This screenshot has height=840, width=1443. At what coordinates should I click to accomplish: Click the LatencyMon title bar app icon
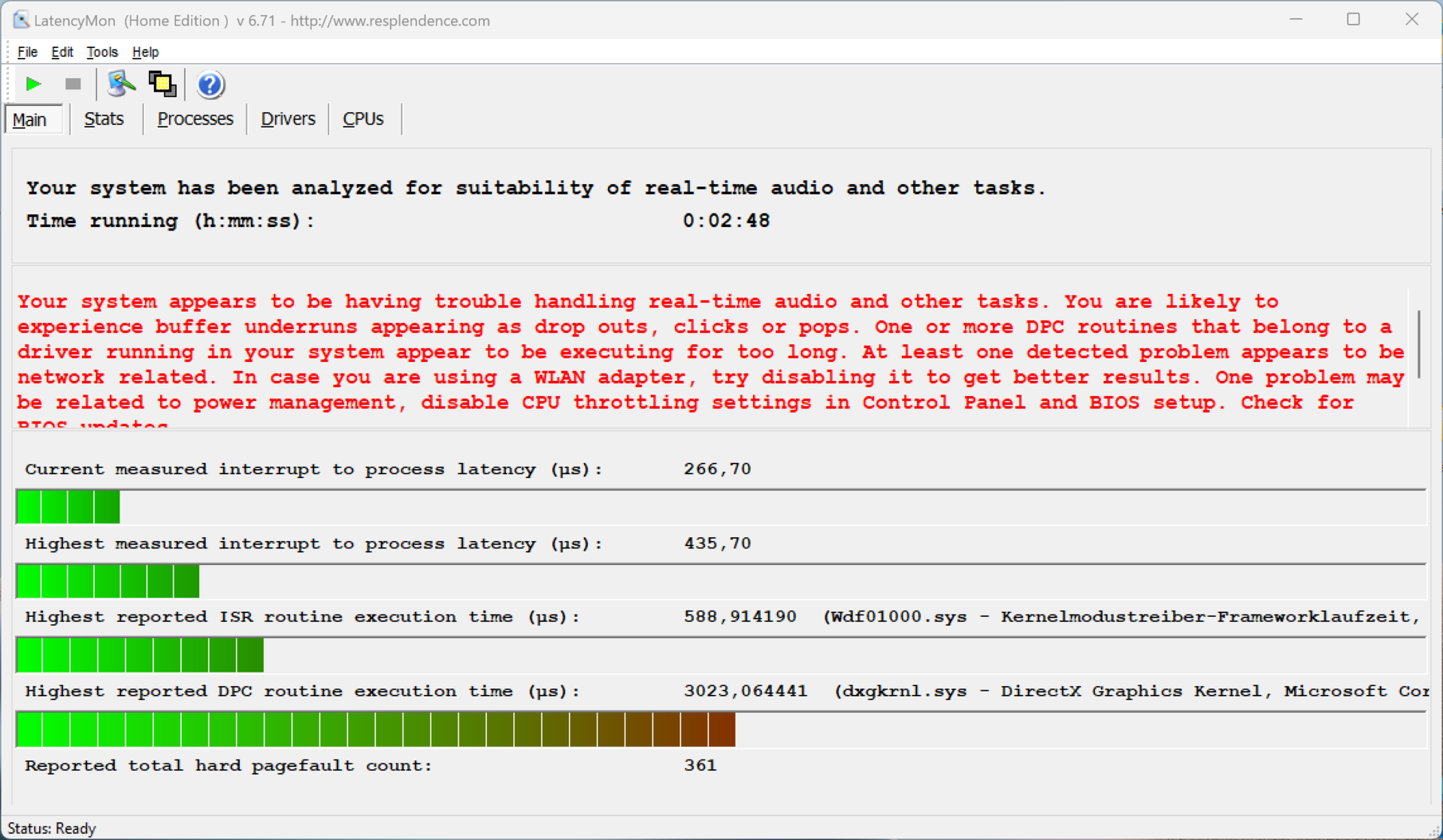(20, 20)
